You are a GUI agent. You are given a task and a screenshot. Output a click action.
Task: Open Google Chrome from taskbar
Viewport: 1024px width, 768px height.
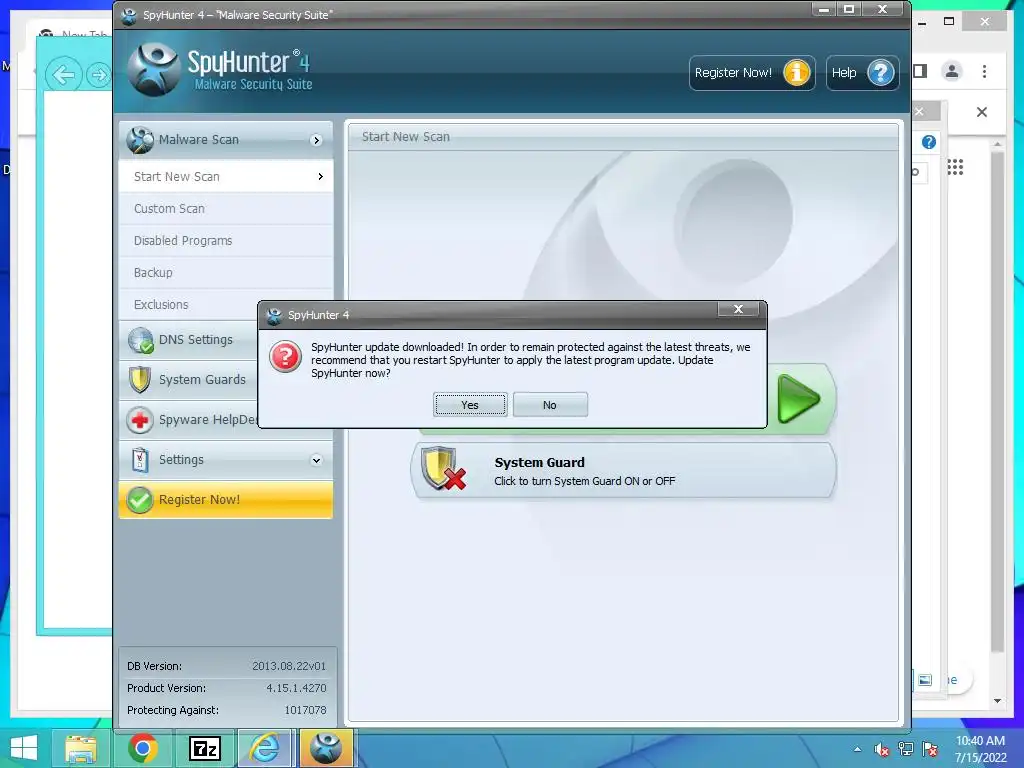pos(142,748)
